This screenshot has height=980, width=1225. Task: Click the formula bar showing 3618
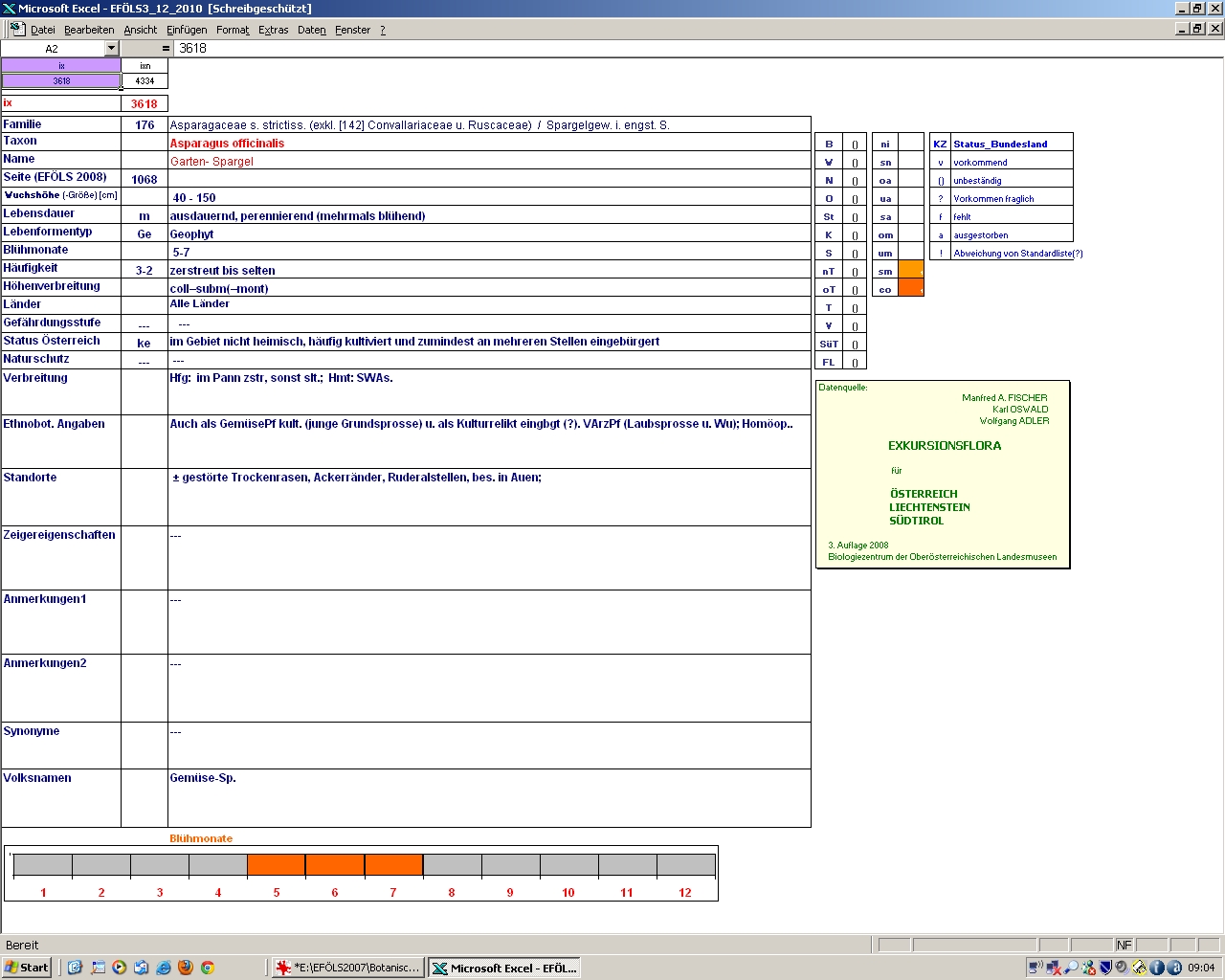pyautogui.click(x=699, y=48)
